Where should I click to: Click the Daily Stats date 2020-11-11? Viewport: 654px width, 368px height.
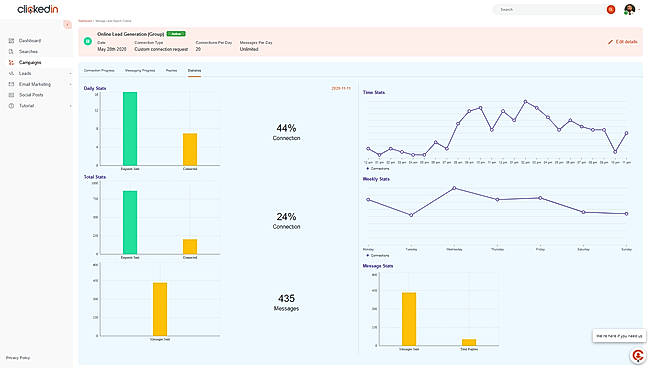click(341, 88)
